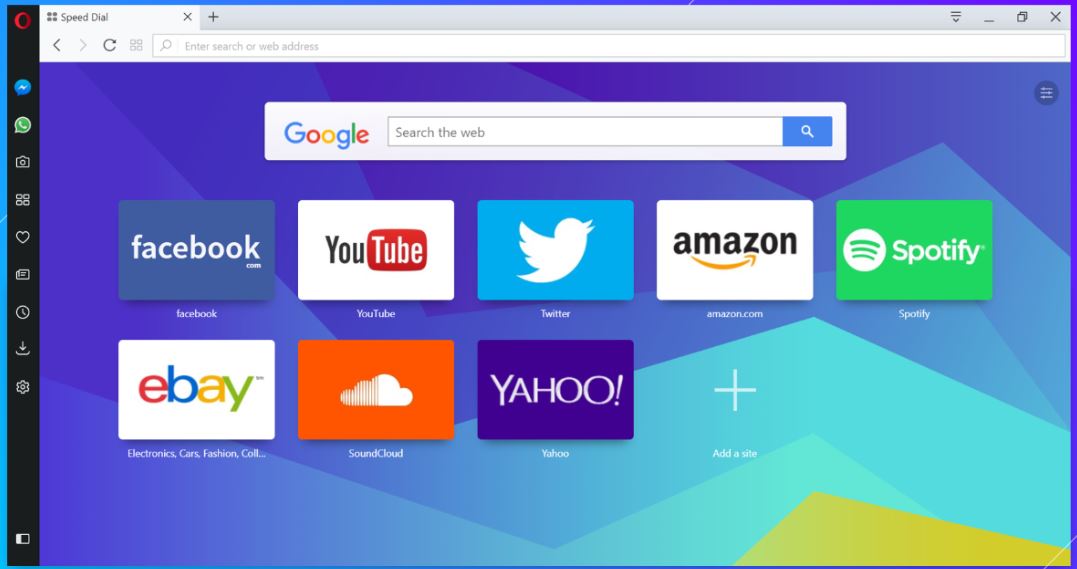Open the Twitter speed dial tile
Image resolution: width=1077 pixels, height=569 pixels.
click(556, 250)
